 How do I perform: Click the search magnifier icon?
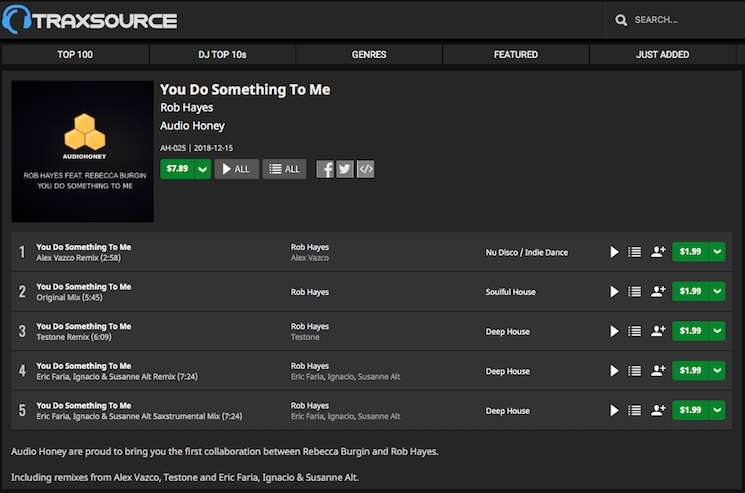click(621, 20)
